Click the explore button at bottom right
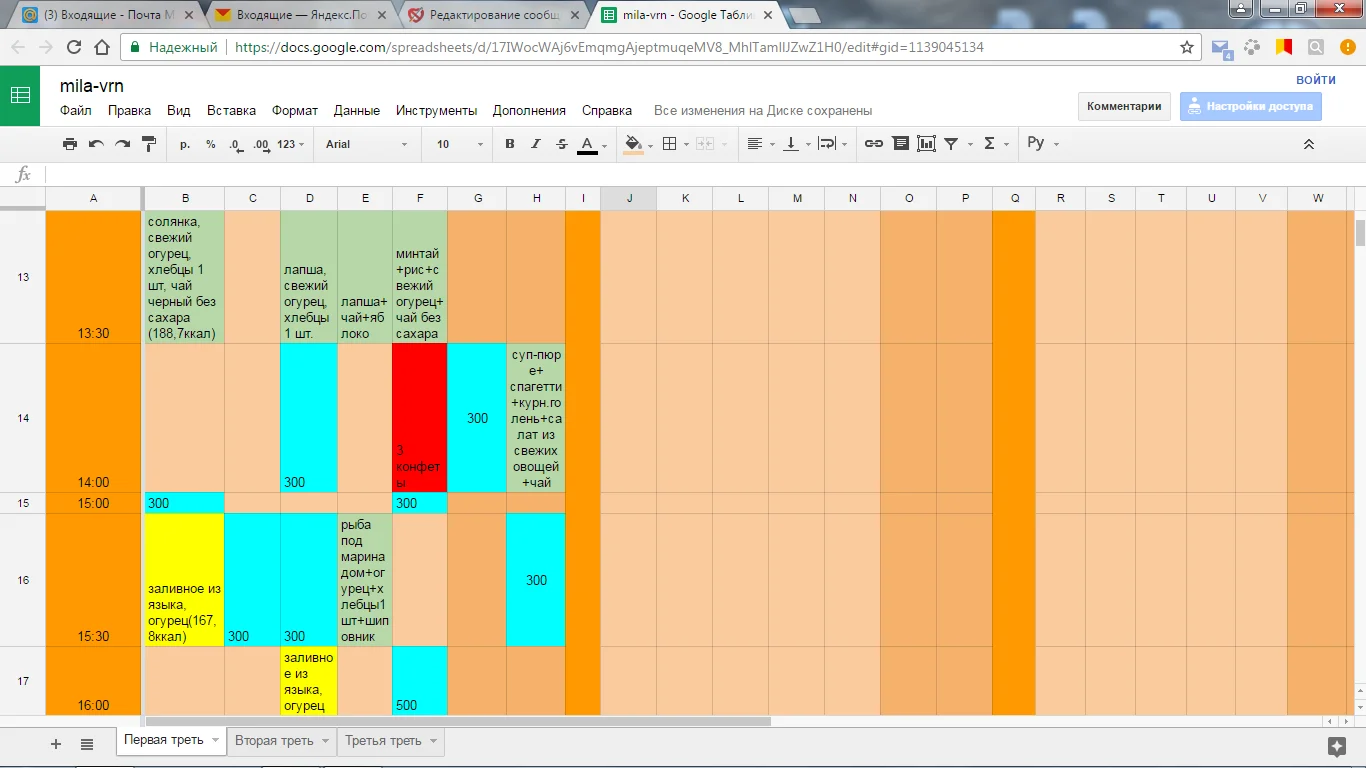 pyautogui.click(x=1336, y=745)
